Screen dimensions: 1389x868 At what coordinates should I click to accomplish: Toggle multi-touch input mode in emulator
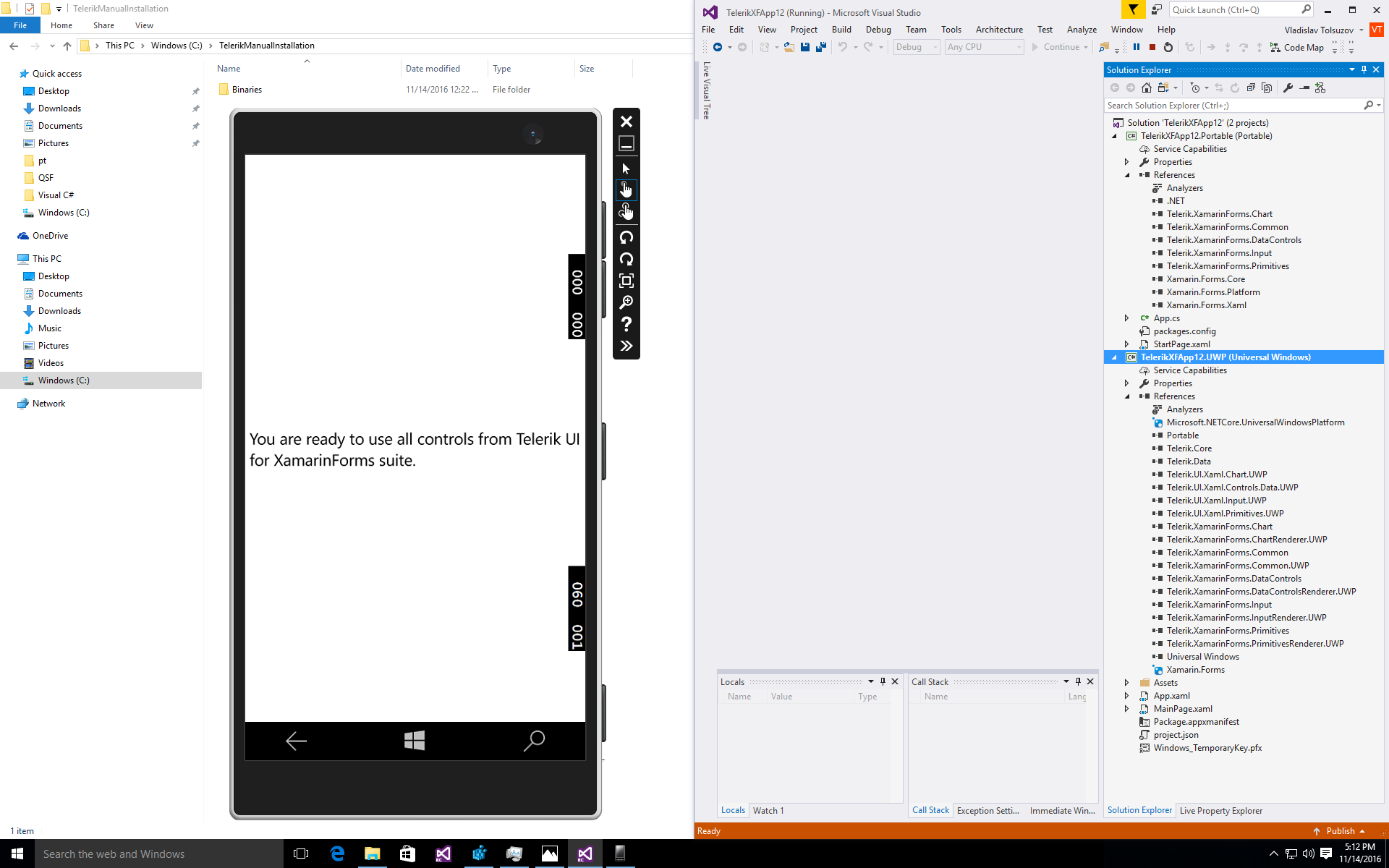pyautogui.click(x=626, y=211)
